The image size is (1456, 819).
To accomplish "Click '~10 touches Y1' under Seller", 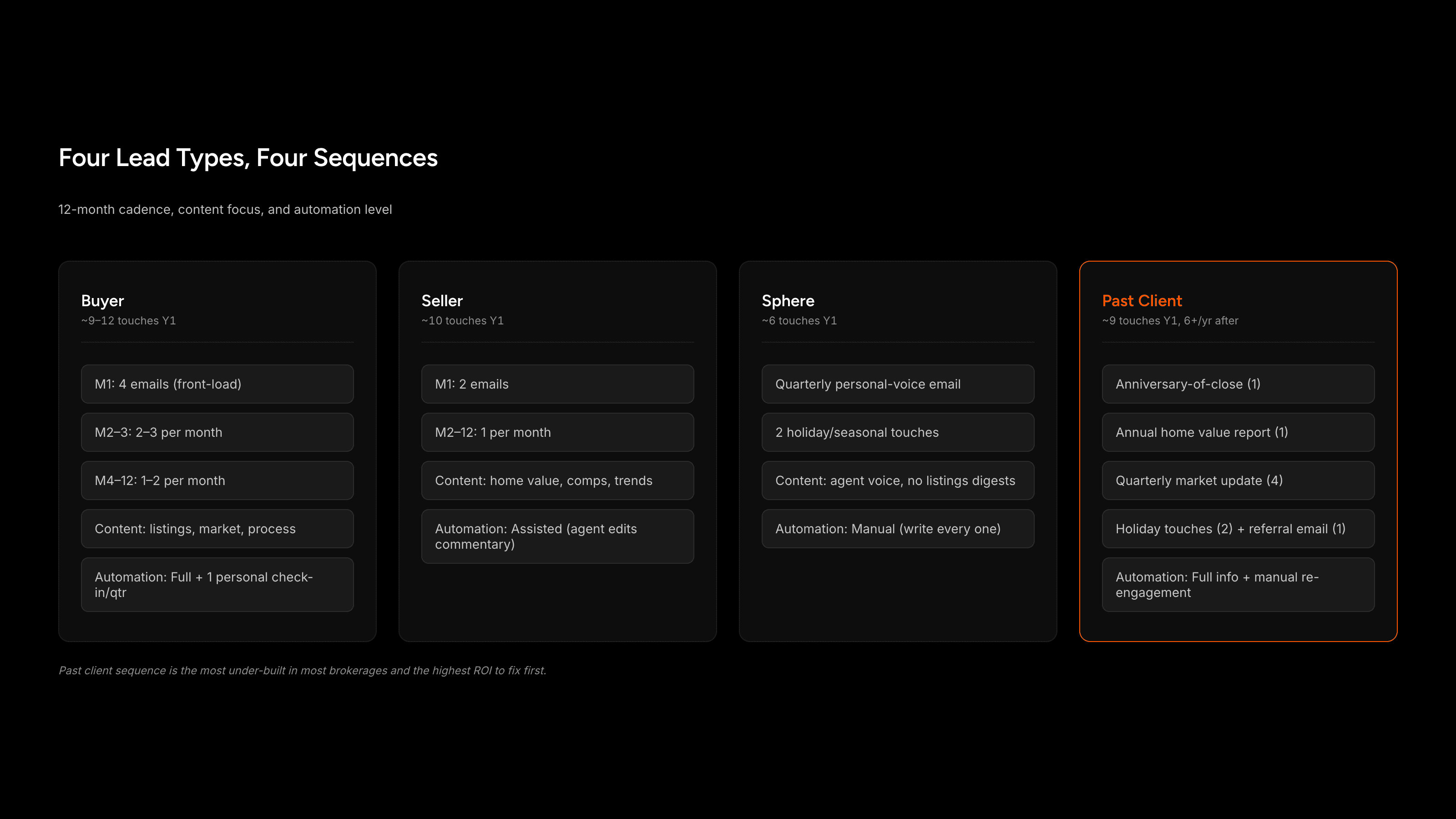I will (462, 320).
